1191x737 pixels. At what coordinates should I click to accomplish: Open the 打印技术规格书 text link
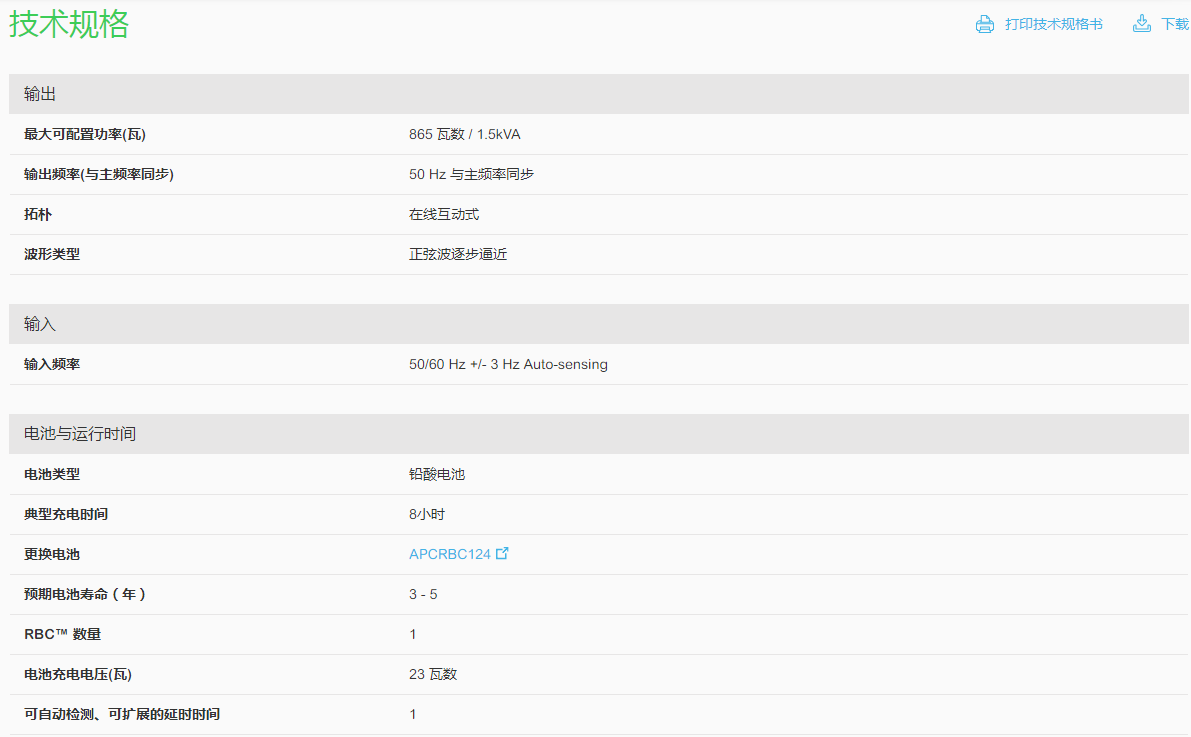coord(1053,24)
